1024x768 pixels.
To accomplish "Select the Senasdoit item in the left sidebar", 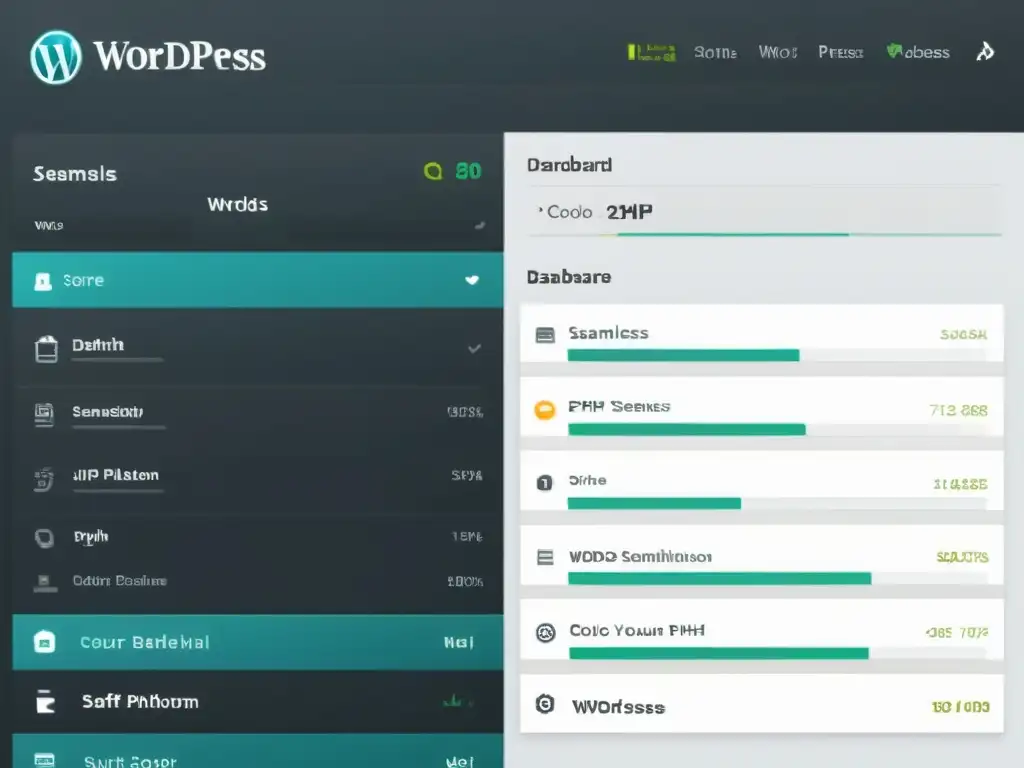I will [108, 412].
